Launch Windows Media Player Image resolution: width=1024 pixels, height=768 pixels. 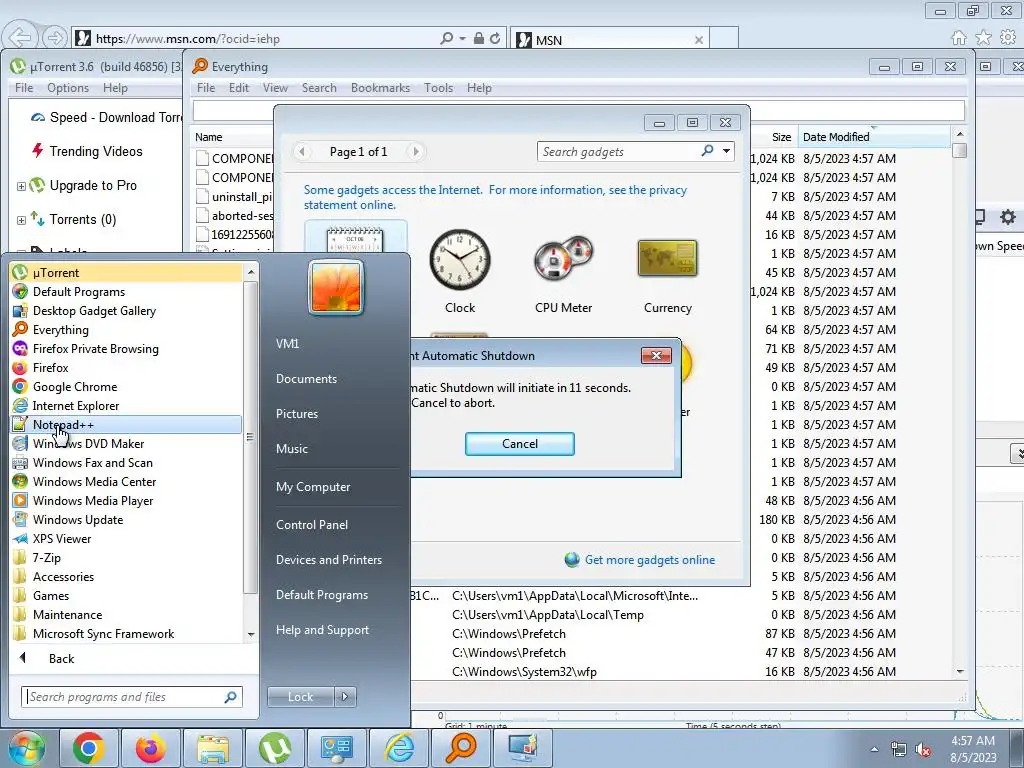coord(125,500)
